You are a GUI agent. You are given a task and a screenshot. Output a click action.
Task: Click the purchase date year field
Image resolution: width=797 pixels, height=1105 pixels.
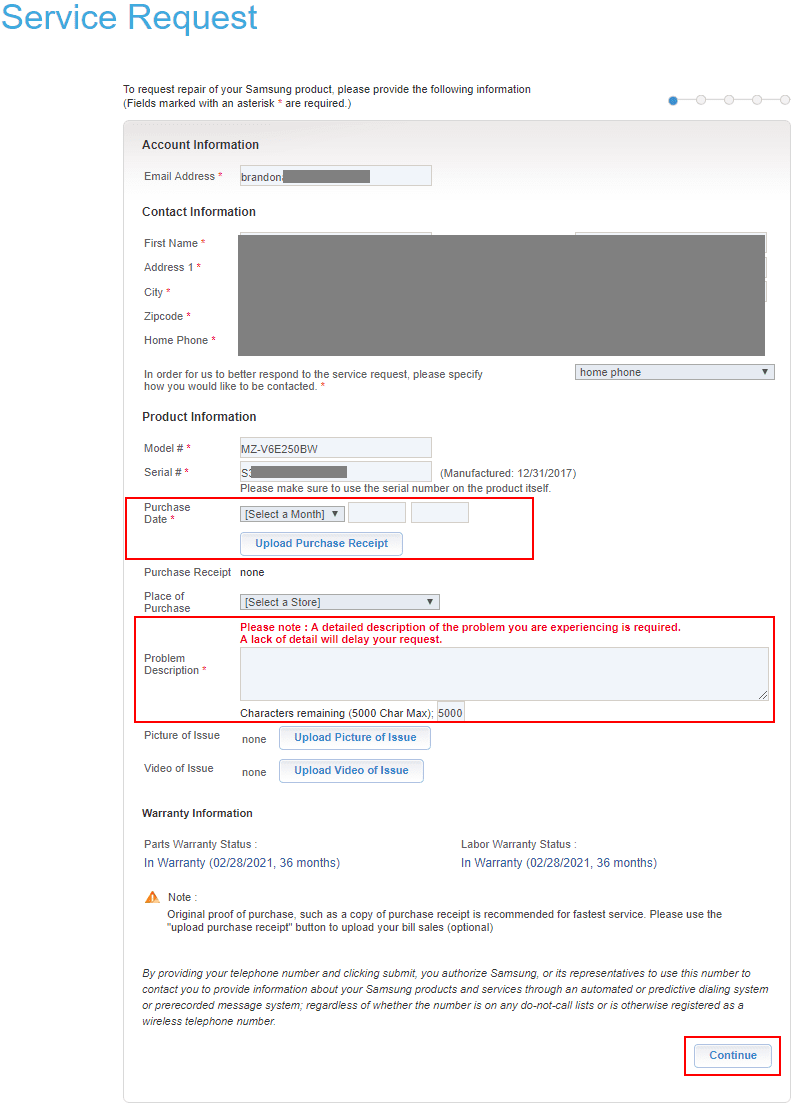[440, 513]
